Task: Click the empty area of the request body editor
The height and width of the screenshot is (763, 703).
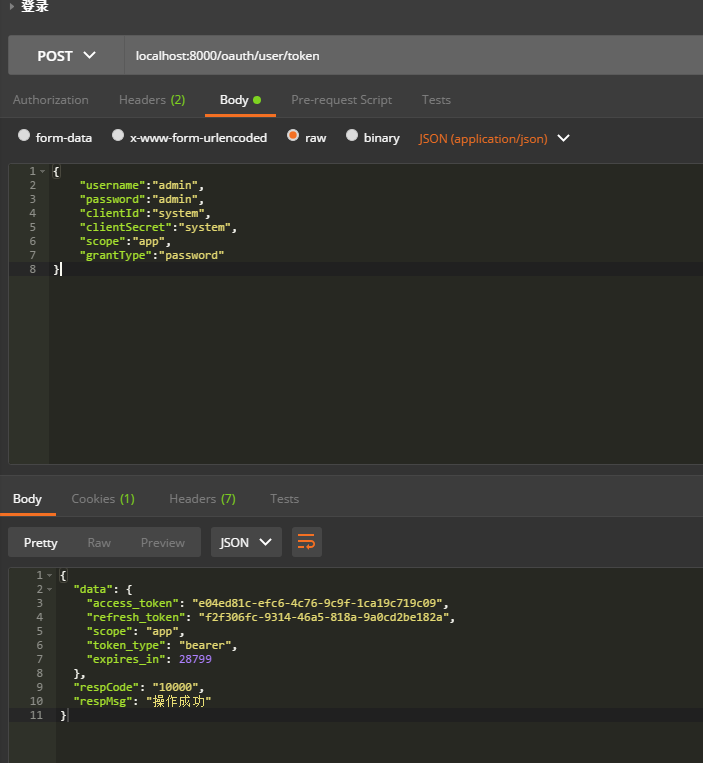Action: click(x=375, y=370)
